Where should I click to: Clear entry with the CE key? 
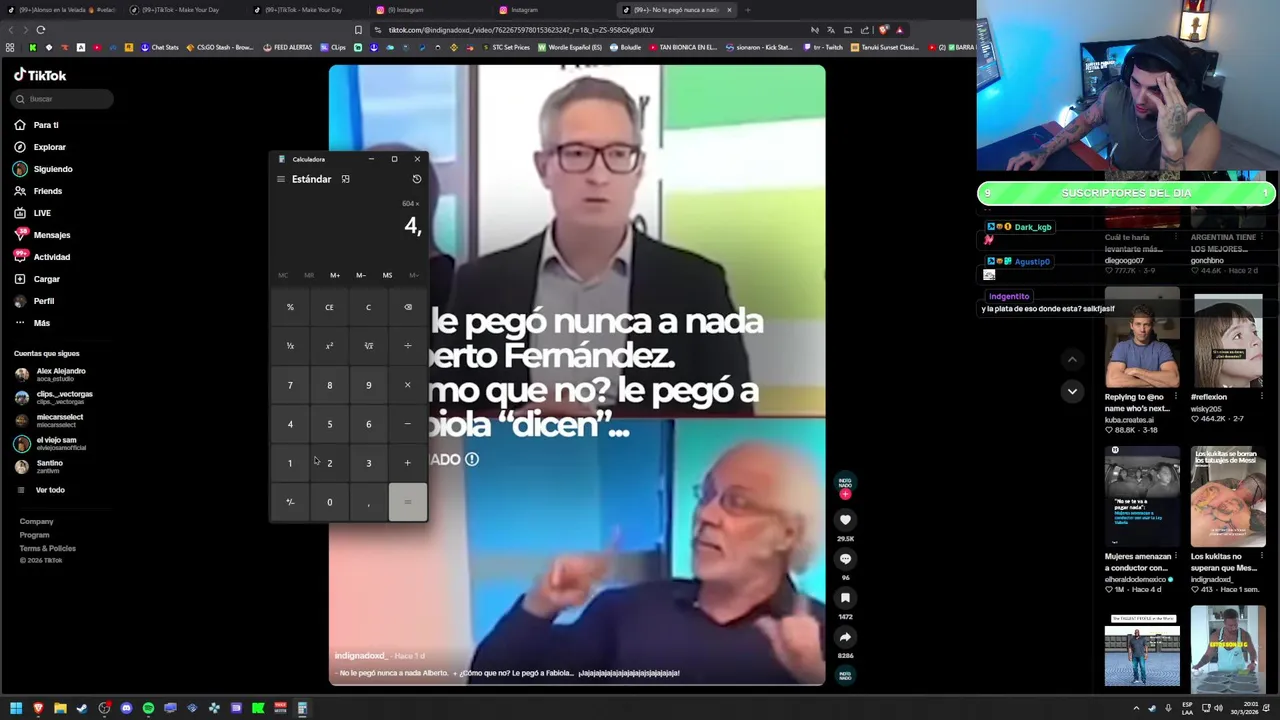(x=329, y=307)
